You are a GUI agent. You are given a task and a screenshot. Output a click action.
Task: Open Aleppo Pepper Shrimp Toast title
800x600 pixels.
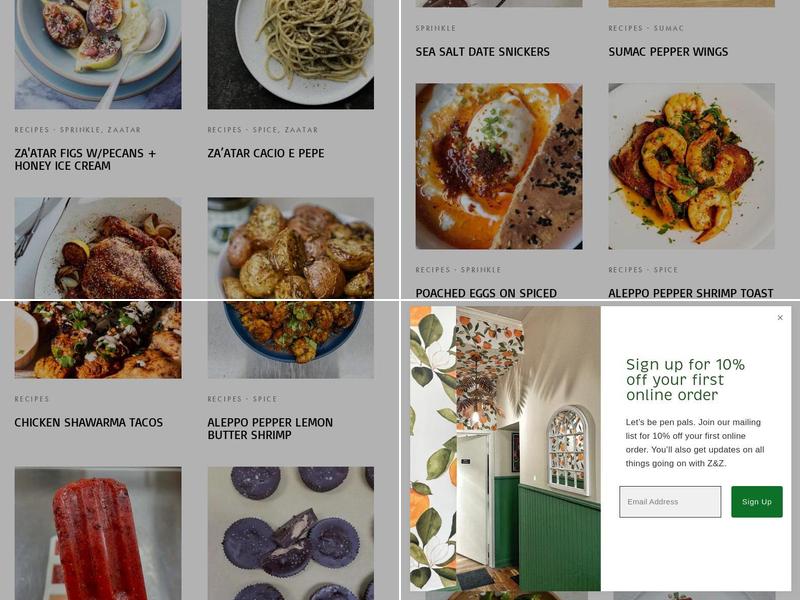click(690, 293)
